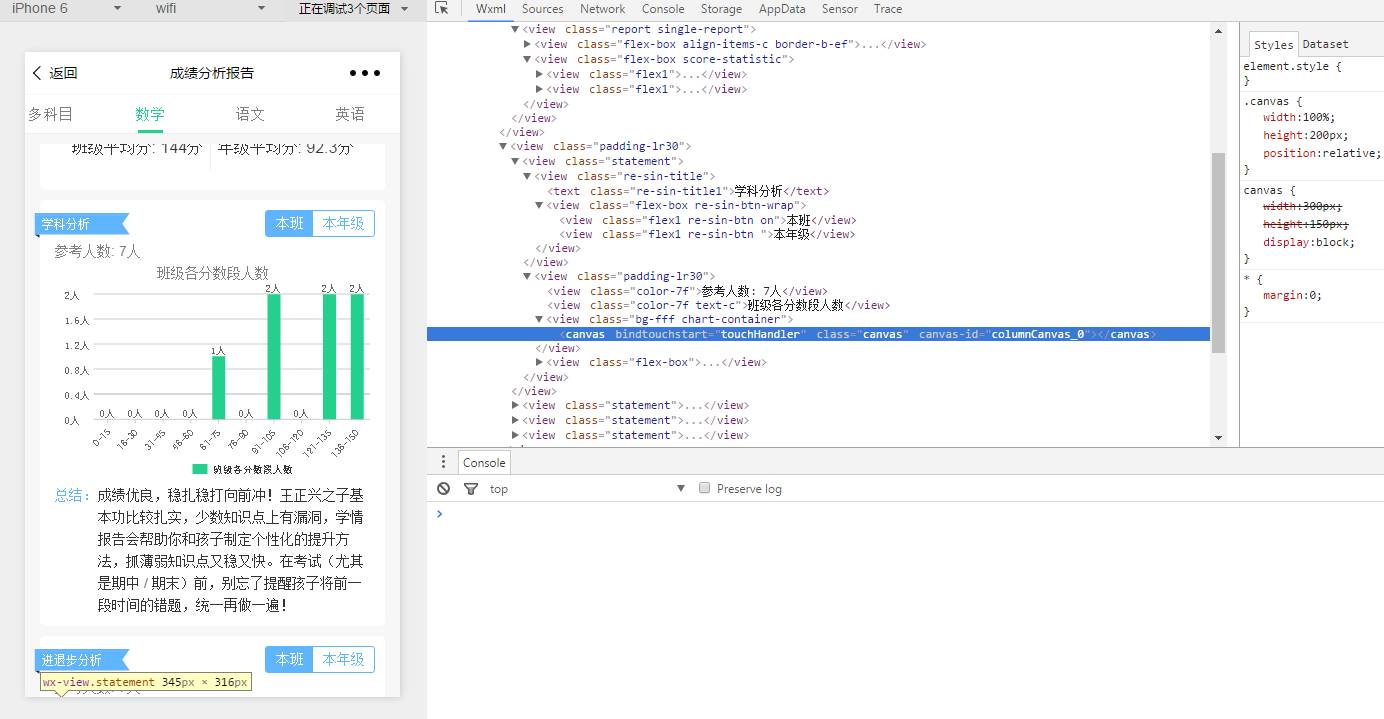Click the console filter funnel icon
Image resolution: width=1384 pixels, height=719 pixels.
(x=471, y=489)
